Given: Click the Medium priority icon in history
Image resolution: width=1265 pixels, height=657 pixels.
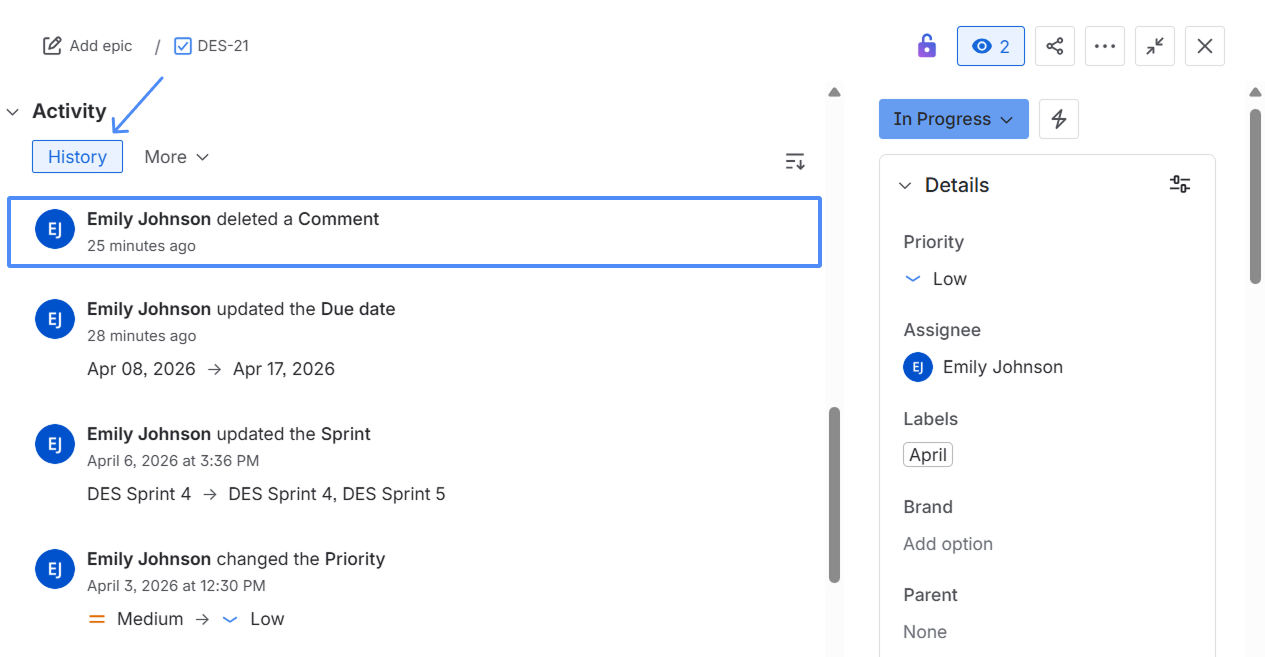Looking at the screenshot, I should (97, 620).
